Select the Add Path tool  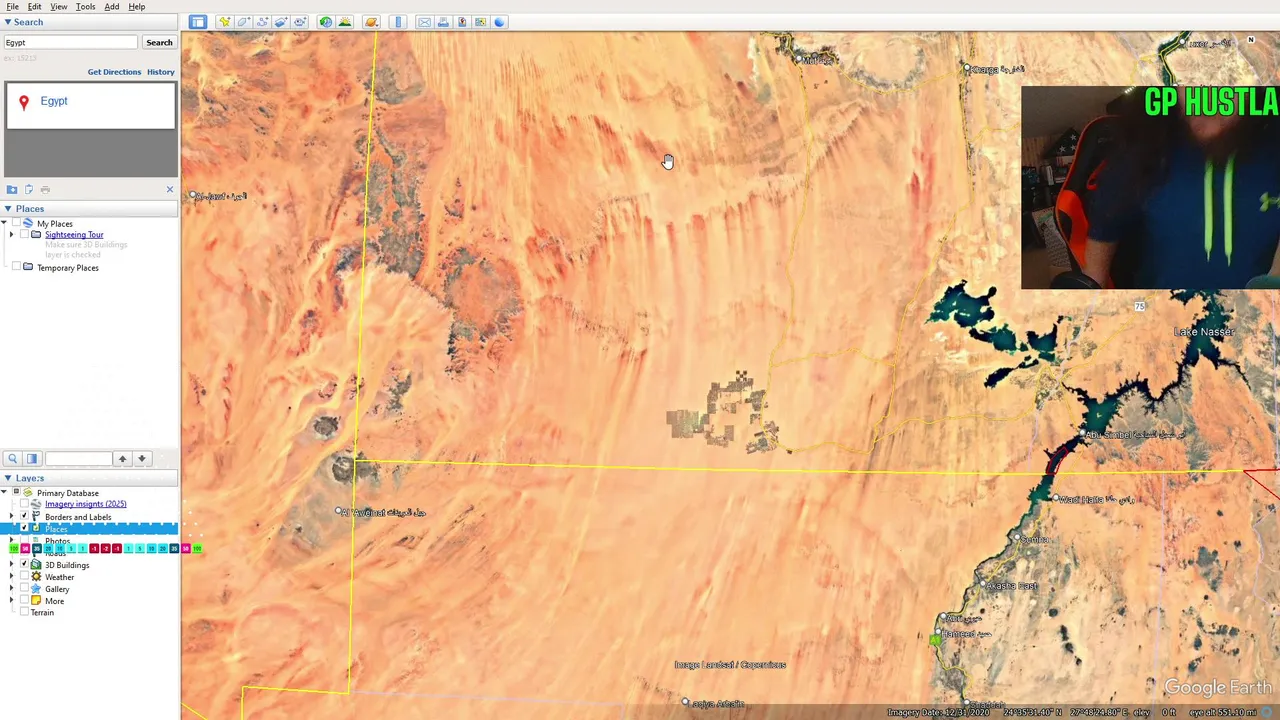coord(262,22)
